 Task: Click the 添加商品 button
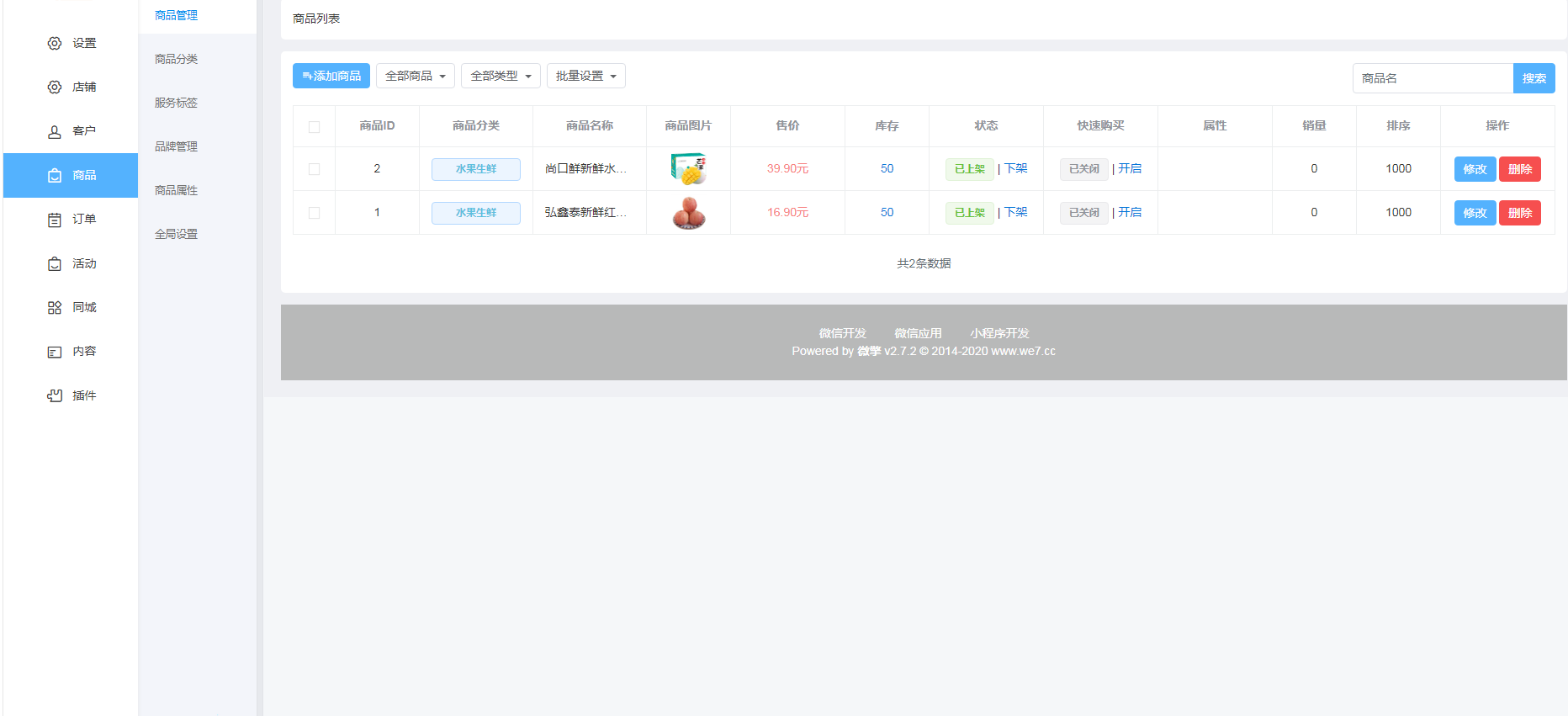[x=331, y=76]
